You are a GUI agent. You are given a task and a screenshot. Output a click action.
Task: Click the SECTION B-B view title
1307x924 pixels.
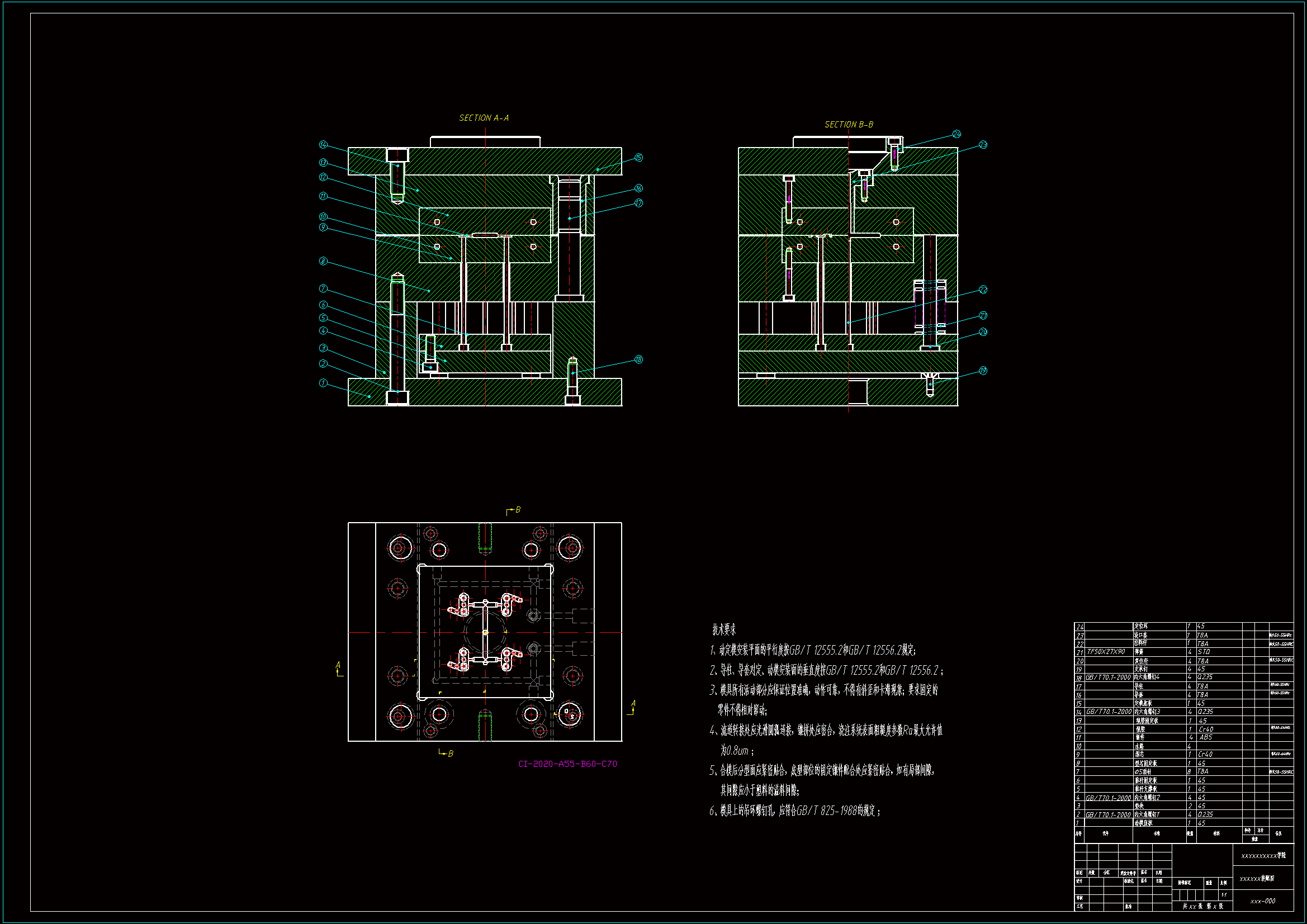pyautogui.click(x=849, y=124)
